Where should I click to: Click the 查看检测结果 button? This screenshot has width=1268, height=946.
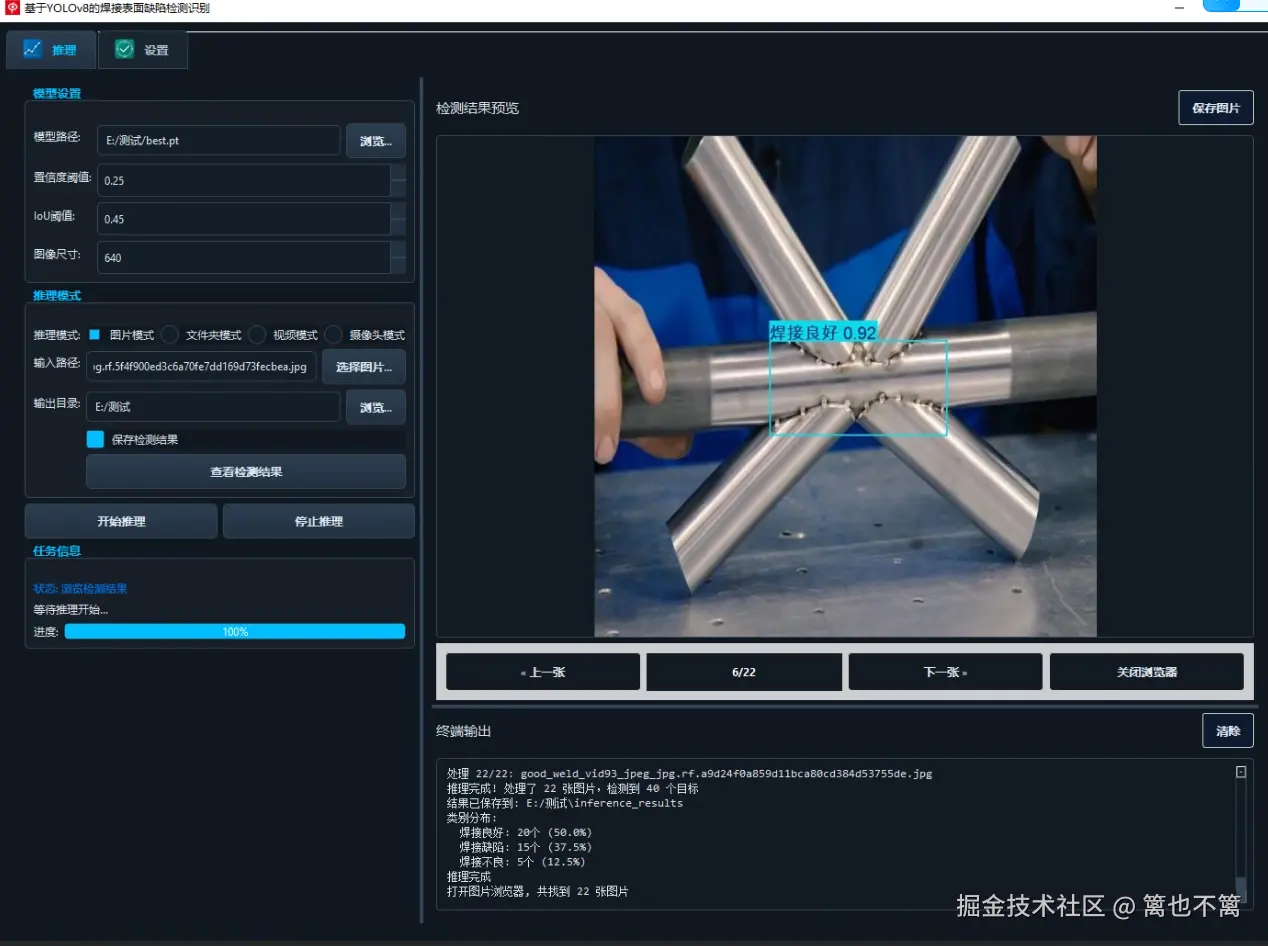(x=246, y=472)
